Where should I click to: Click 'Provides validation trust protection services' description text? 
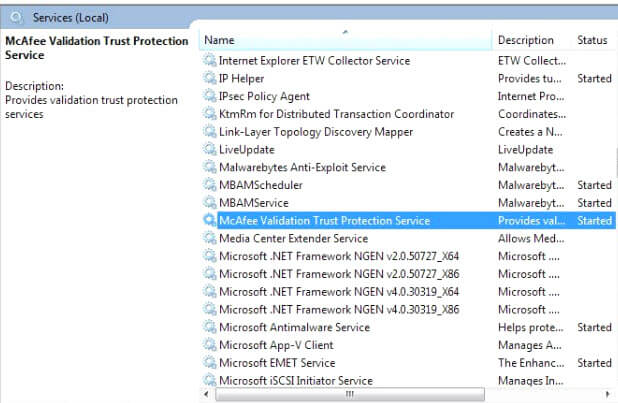tap(91, 107)
